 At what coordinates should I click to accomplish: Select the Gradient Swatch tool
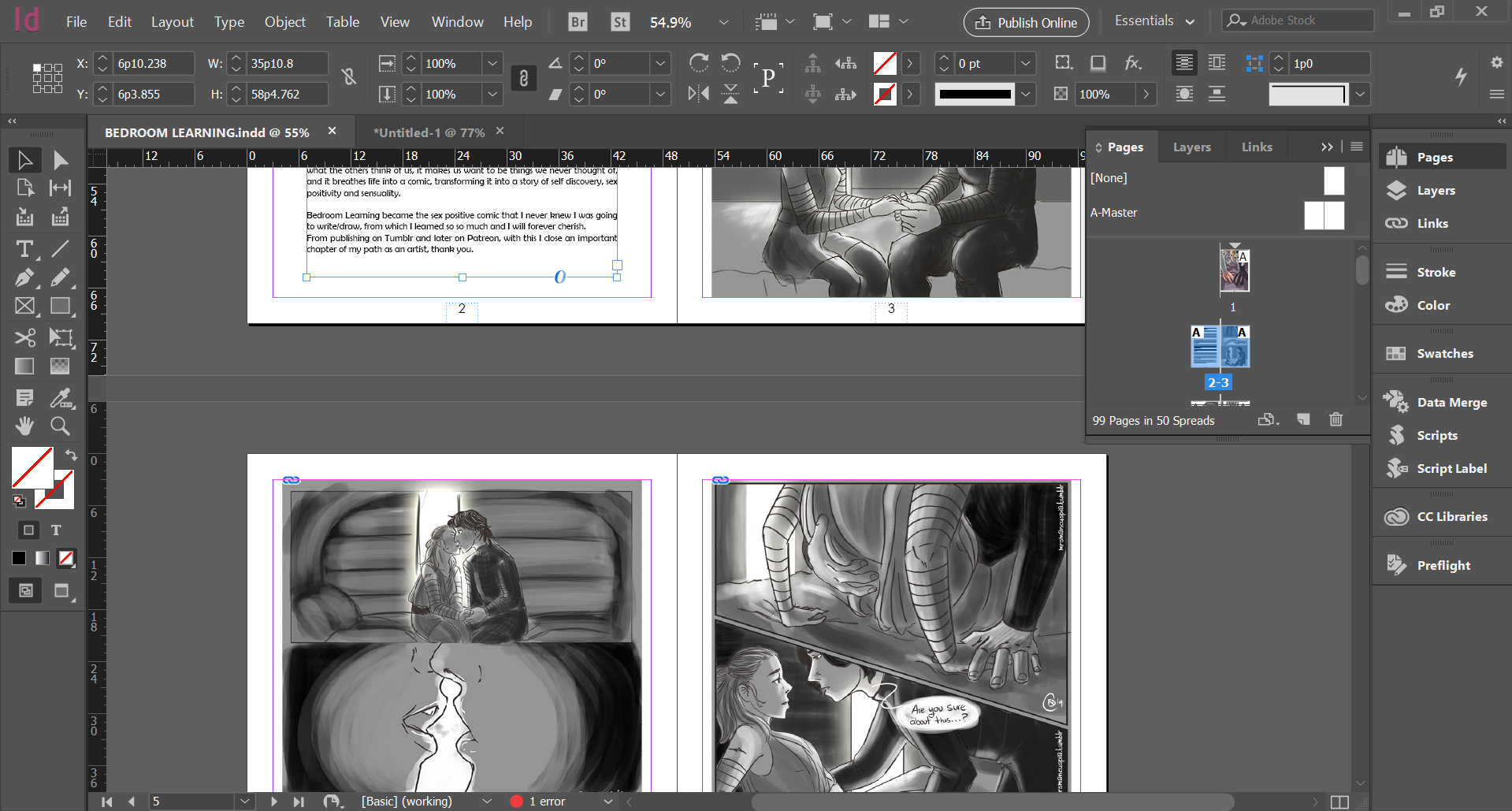point(24,366)
